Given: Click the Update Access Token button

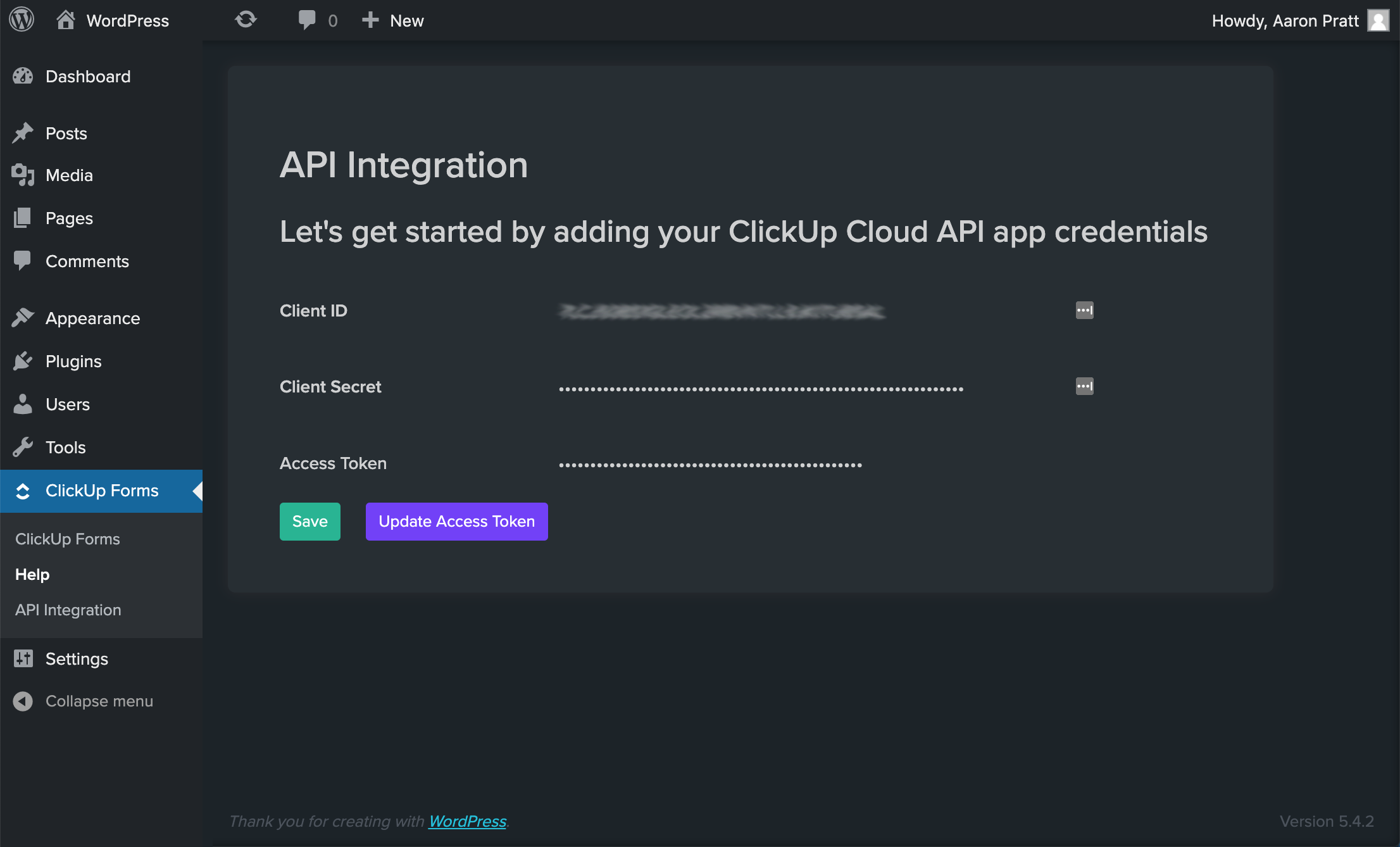Looking at the screenshot, I should point(457,522).
